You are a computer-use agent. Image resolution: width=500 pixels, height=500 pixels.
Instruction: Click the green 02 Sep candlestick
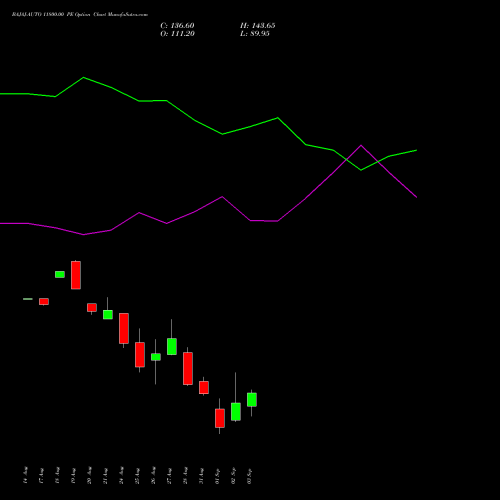pyautogui.click(x=236, y=412)
